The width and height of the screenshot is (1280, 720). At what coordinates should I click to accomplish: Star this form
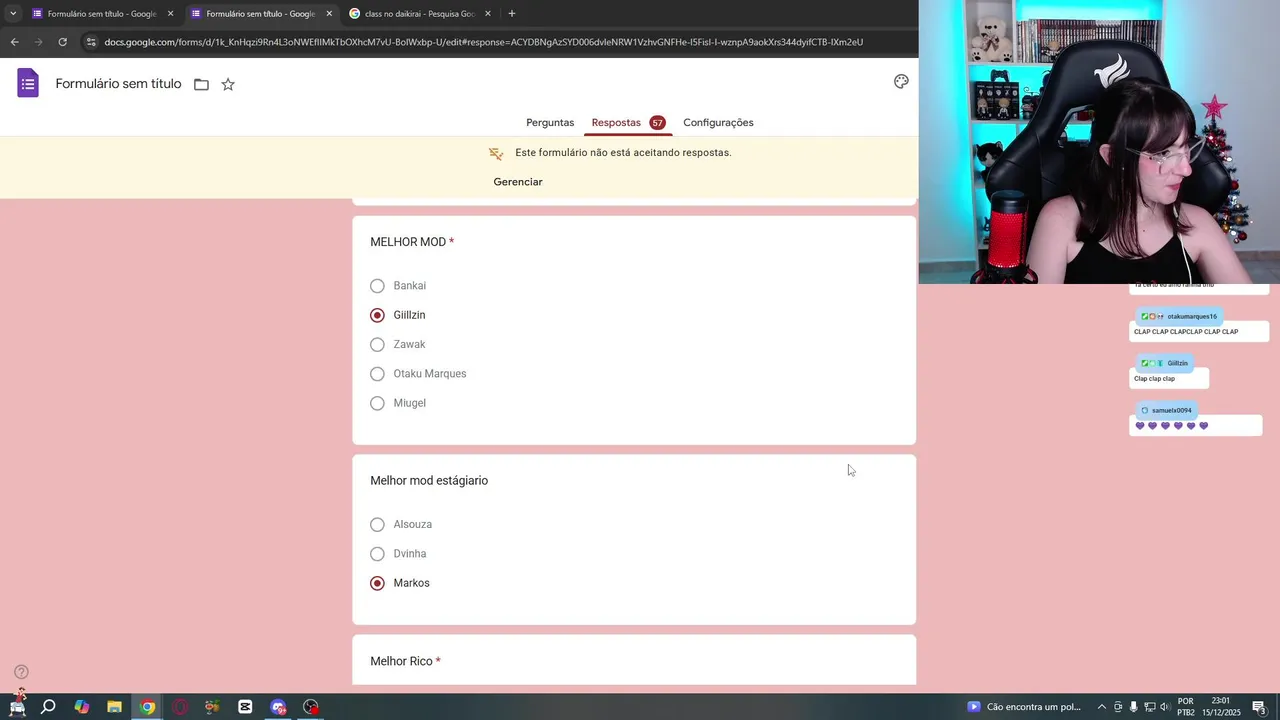coord(228,84)
